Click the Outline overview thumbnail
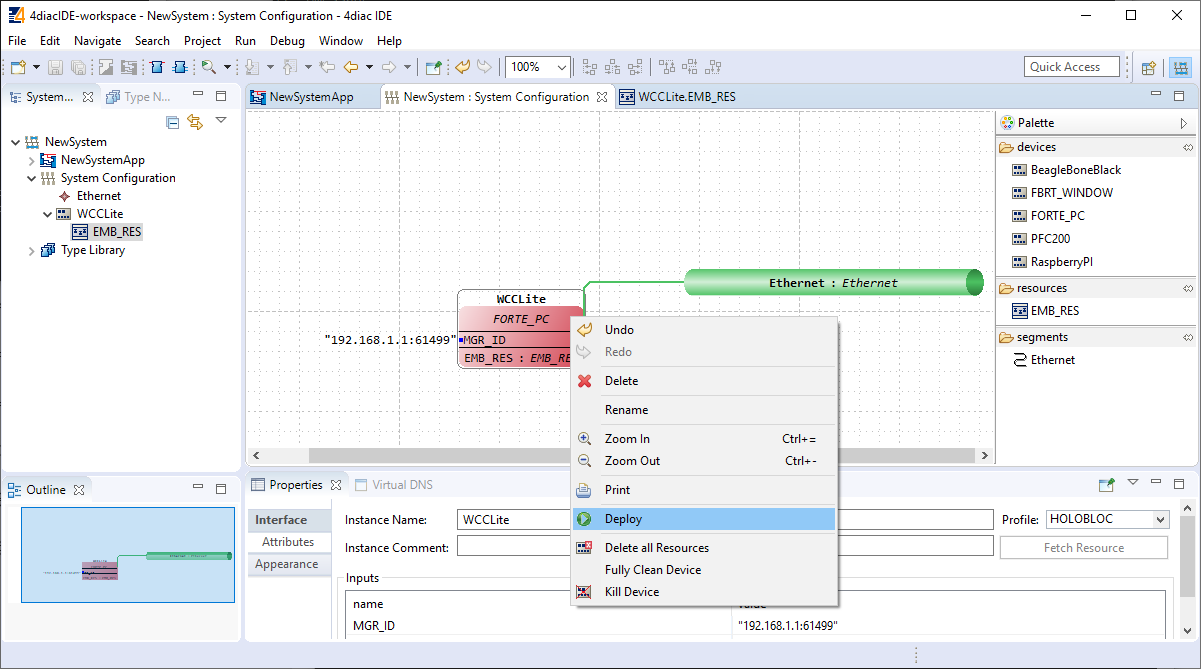1201x669 pixels. pyautogui.click(x=128, y=555)
